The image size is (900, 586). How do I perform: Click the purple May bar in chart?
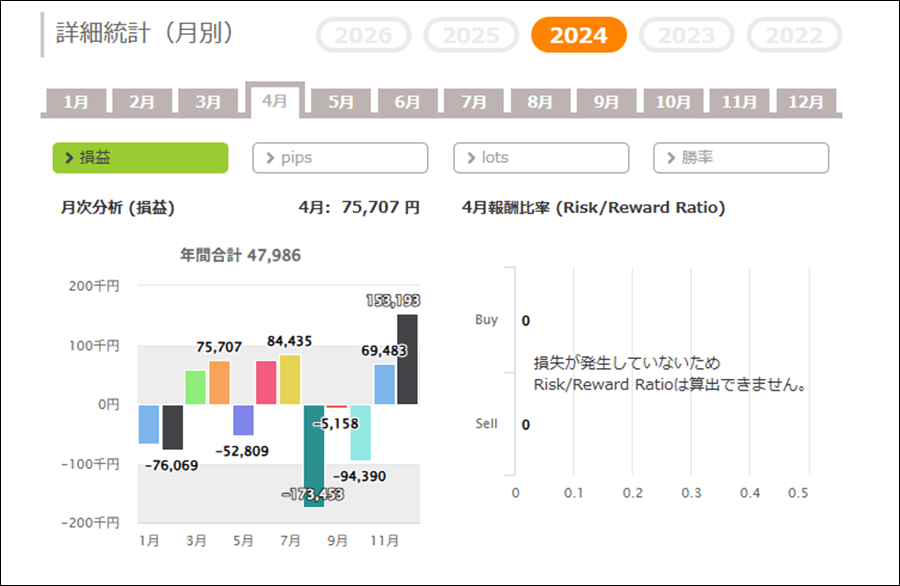[243, 420]
